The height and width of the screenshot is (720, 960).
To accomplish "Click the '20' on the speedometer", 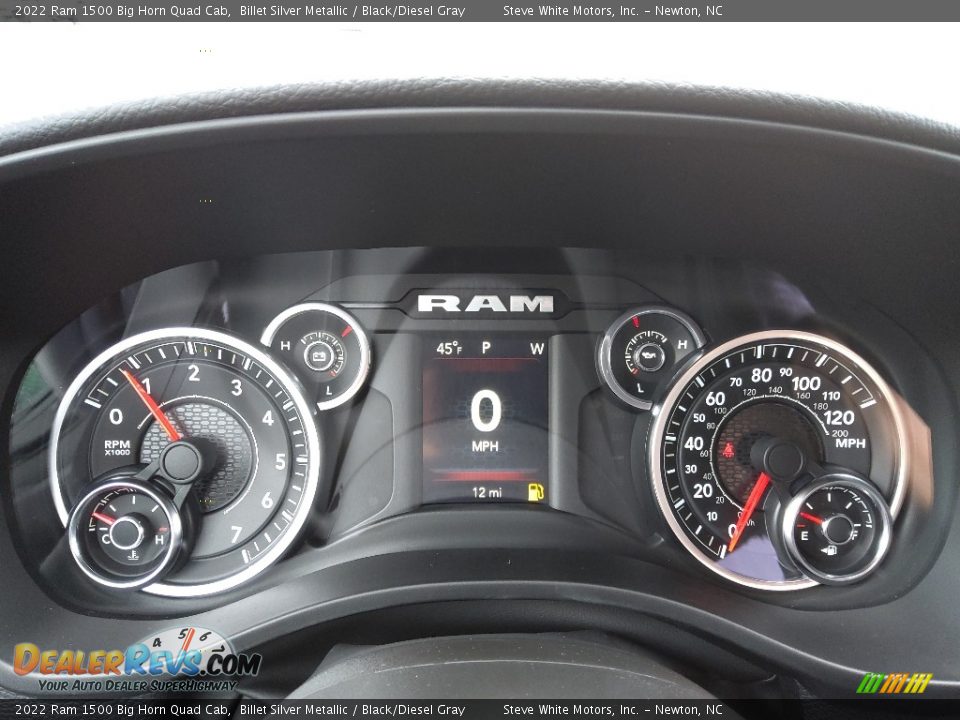I will click(702, 490).
